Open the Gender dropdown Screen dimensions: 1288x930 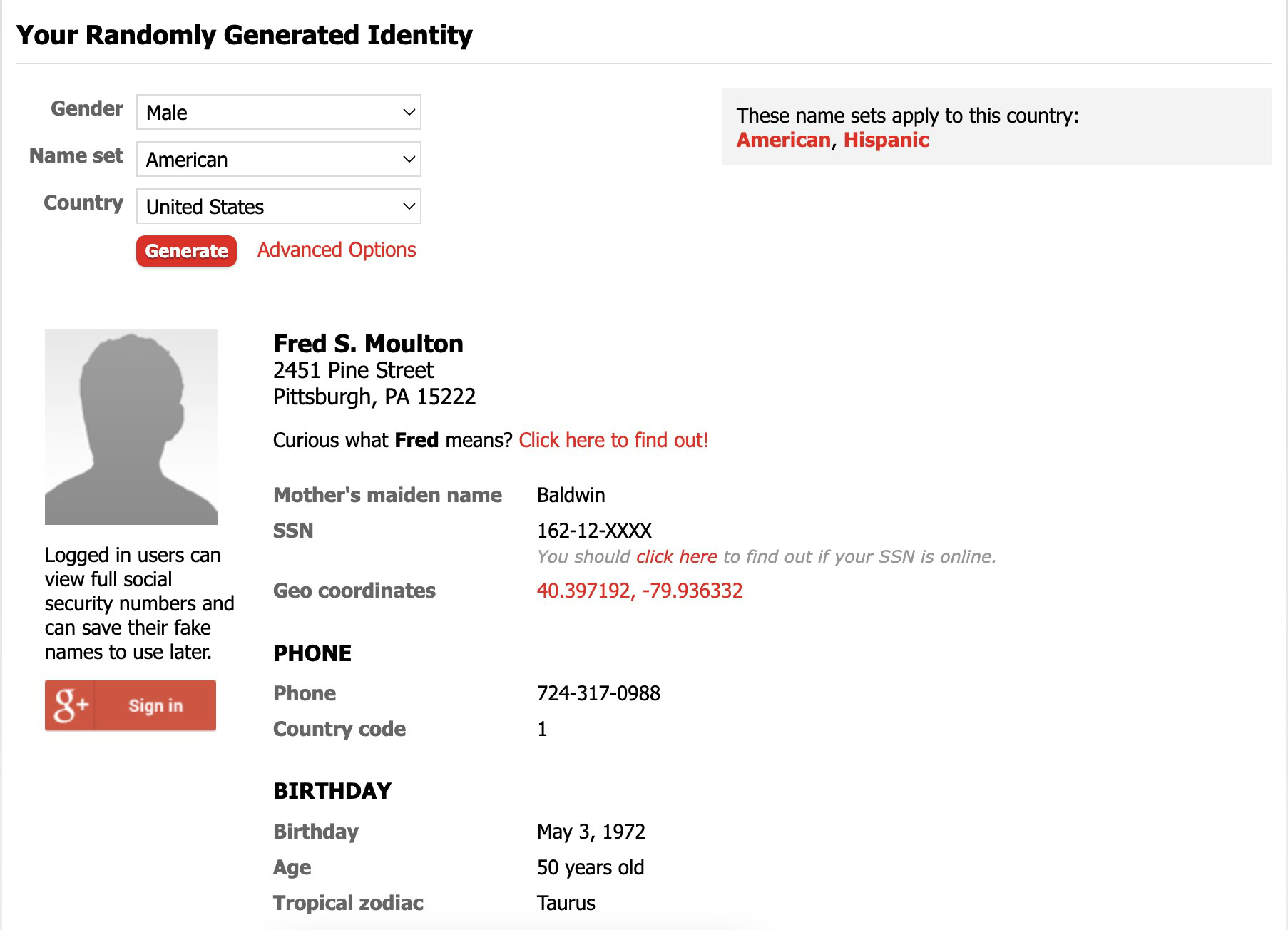click(x=278, y=112)
